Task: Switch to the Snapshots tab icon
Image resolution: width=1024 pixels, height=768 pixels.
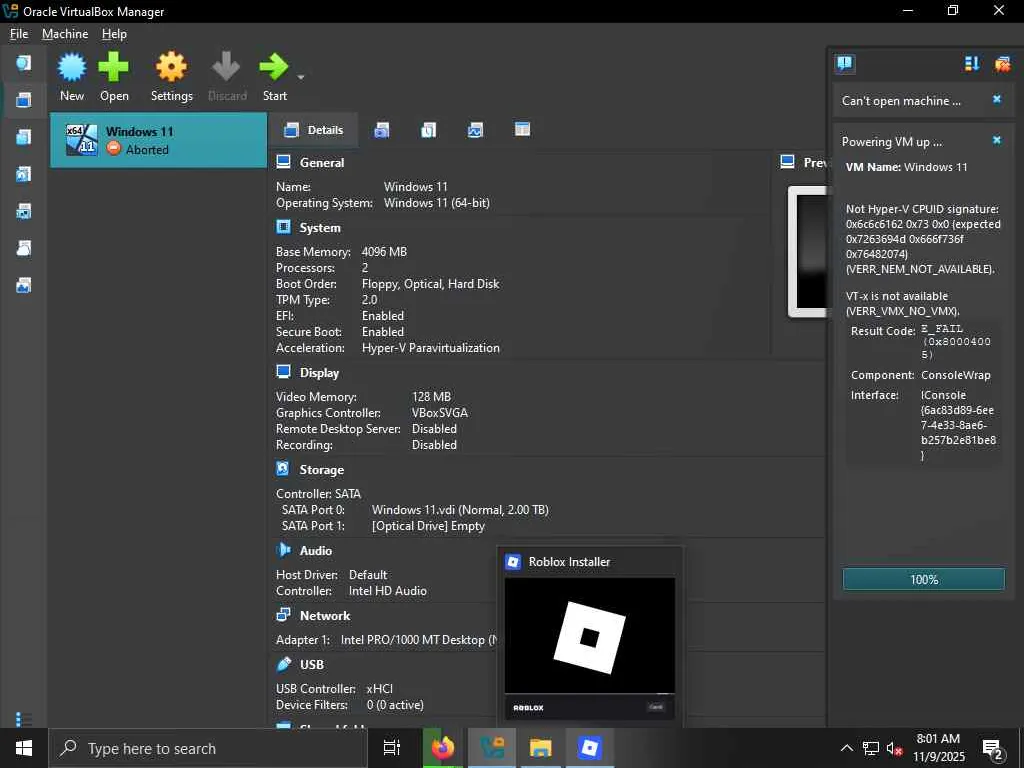Action: point(381,130)
